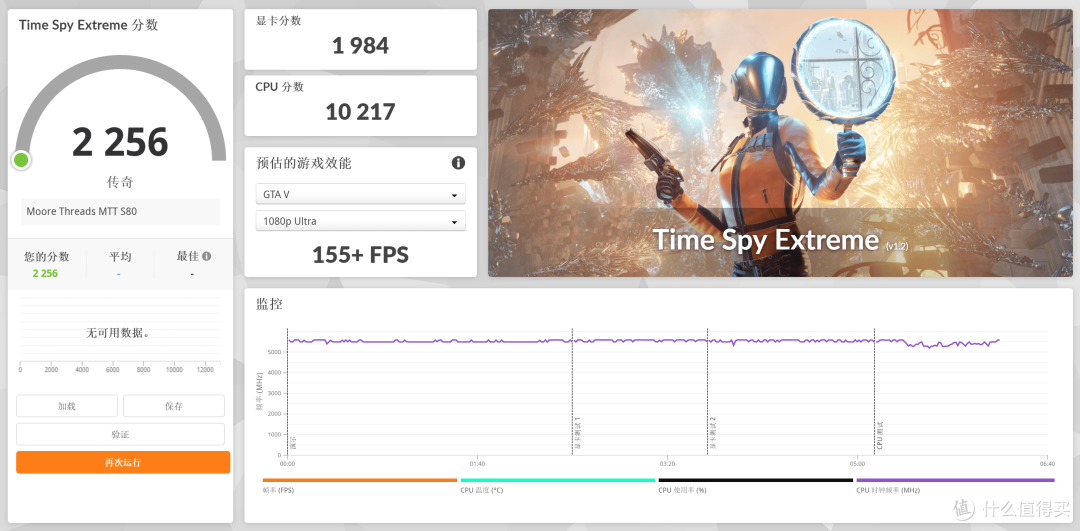Click the 平均 score label
The height and width of the screenshot is (531, 1080).
pos(120,256)
